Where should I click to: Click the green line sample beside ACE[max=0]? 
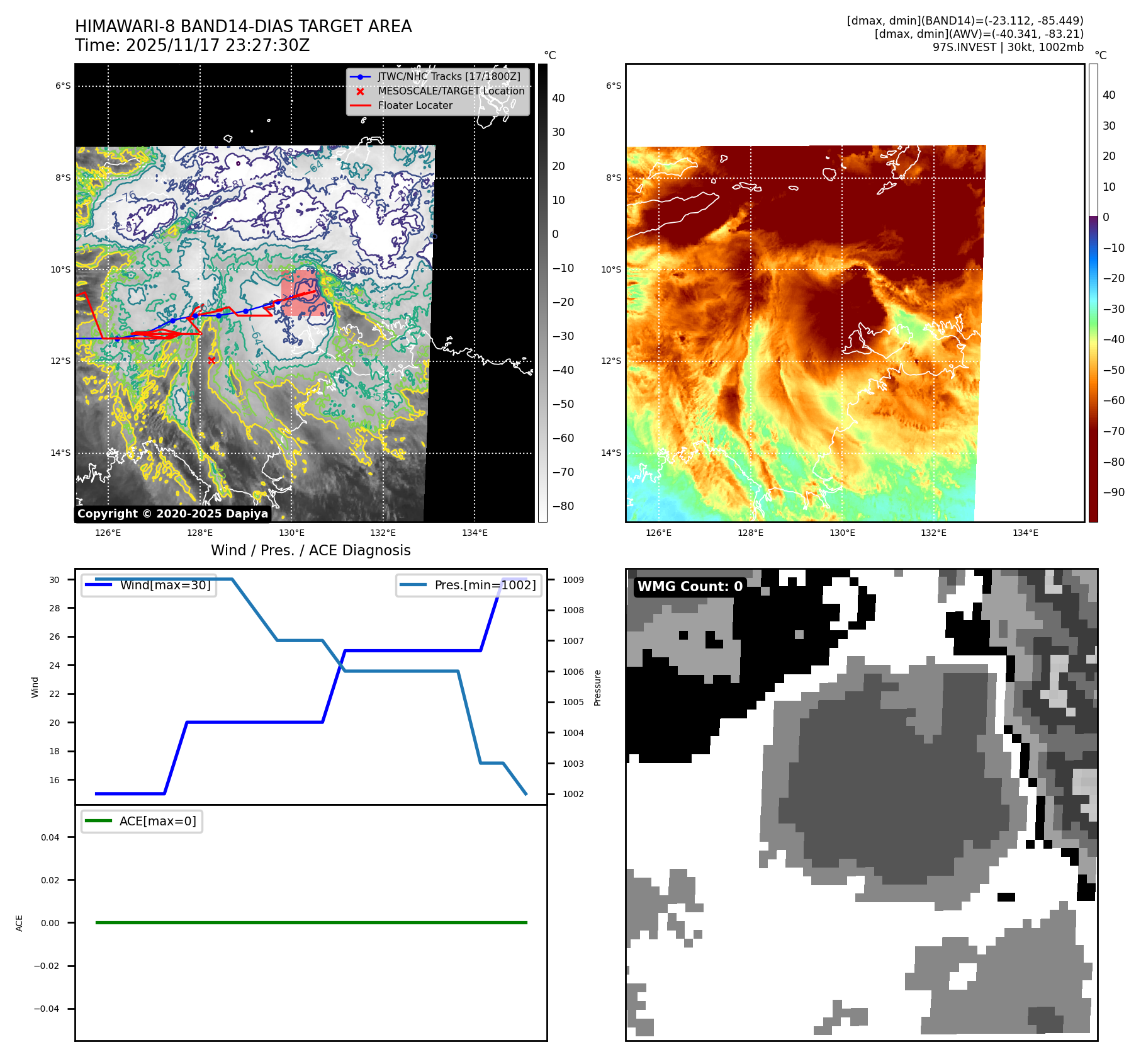[98, 821]
